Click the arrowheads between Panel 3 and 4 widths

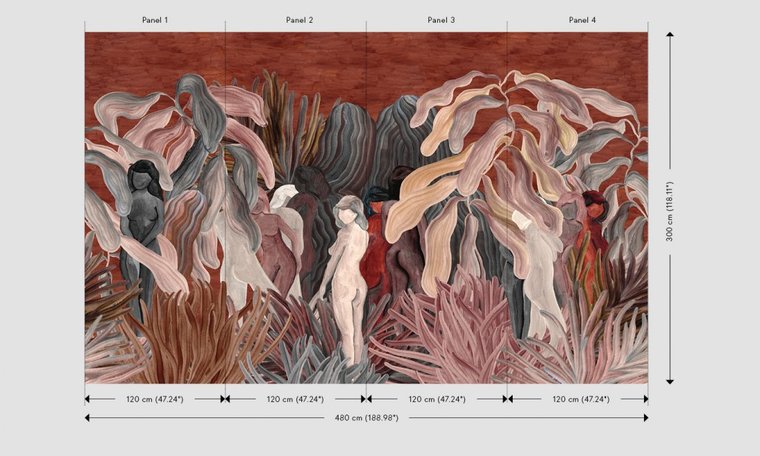[x=507, y=399]
